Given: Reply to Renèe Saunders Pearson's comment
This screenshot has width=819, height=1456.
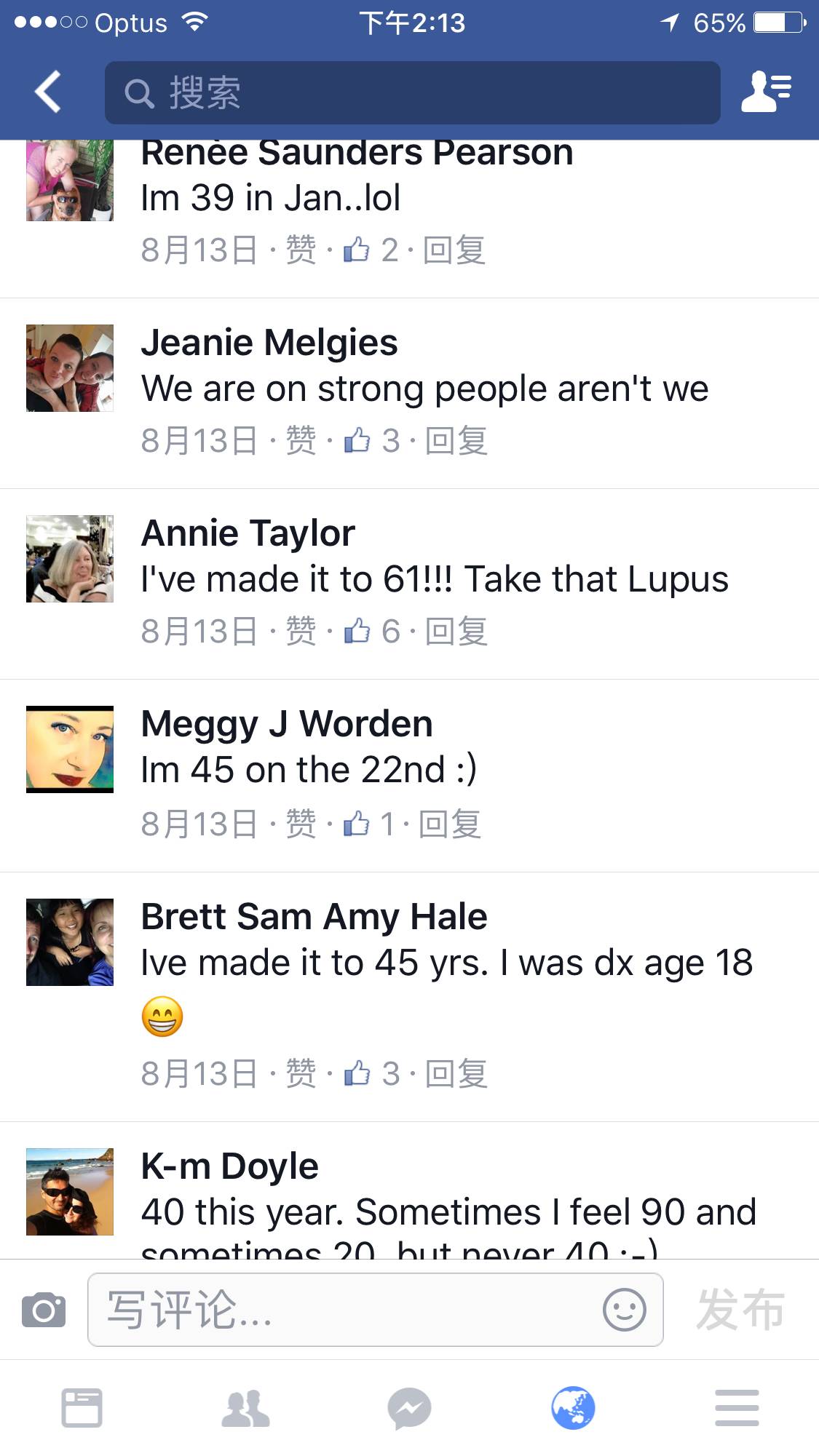Looking at the screenshot, I should click(454, 250).
